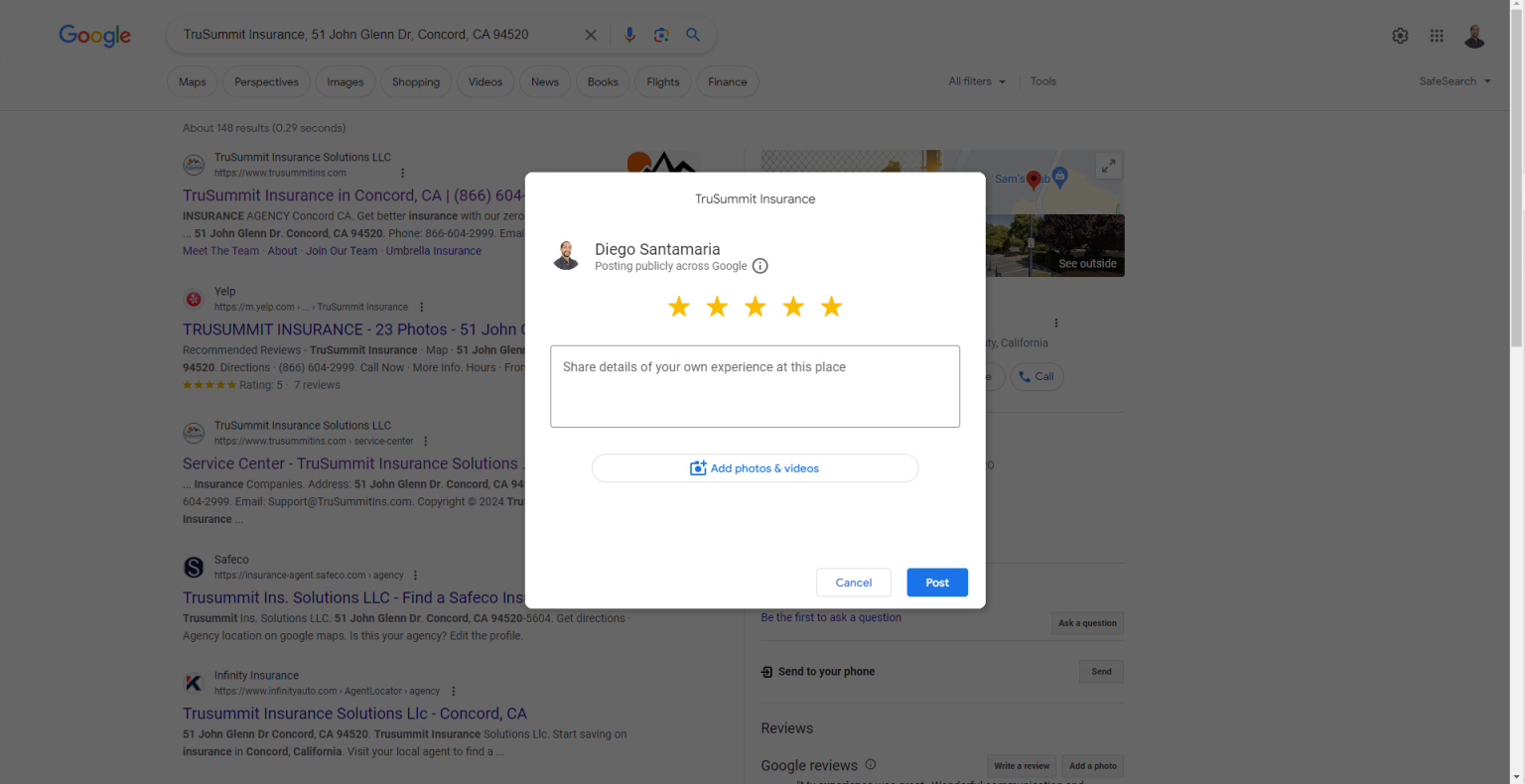Click the knowledge panel three-dot menu

(x=1056, y=323)
